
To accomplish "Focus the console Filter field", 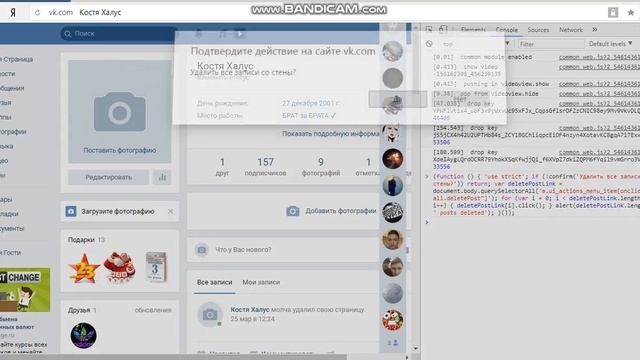I will click(551, 44).
